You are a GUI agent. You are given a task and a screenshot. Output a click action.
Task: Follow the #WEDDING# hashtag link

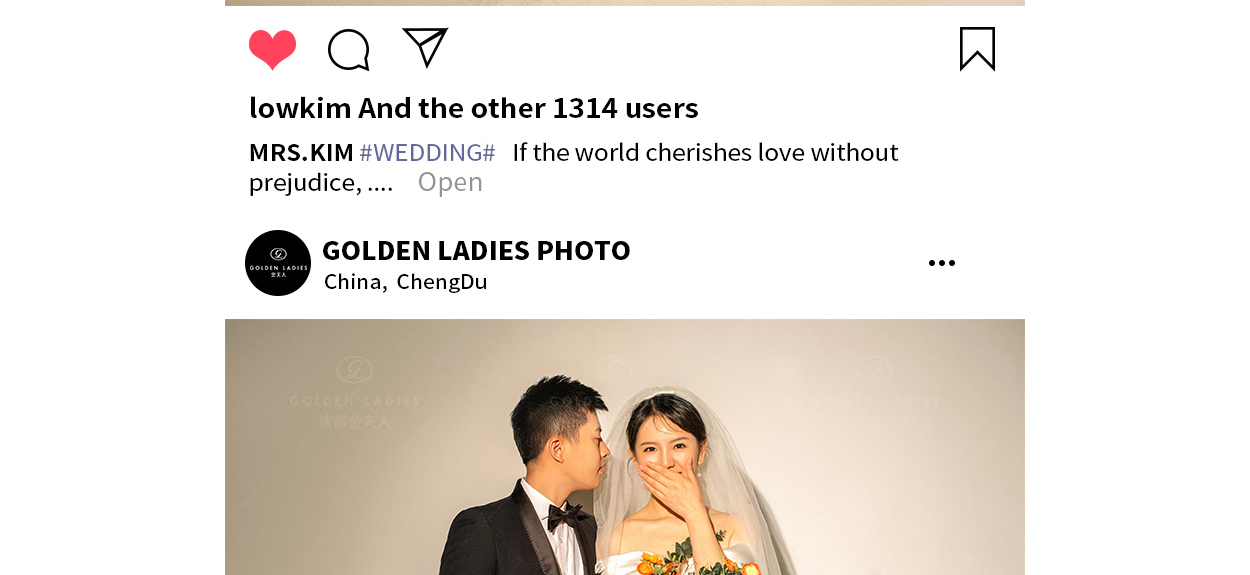[427, 153]
